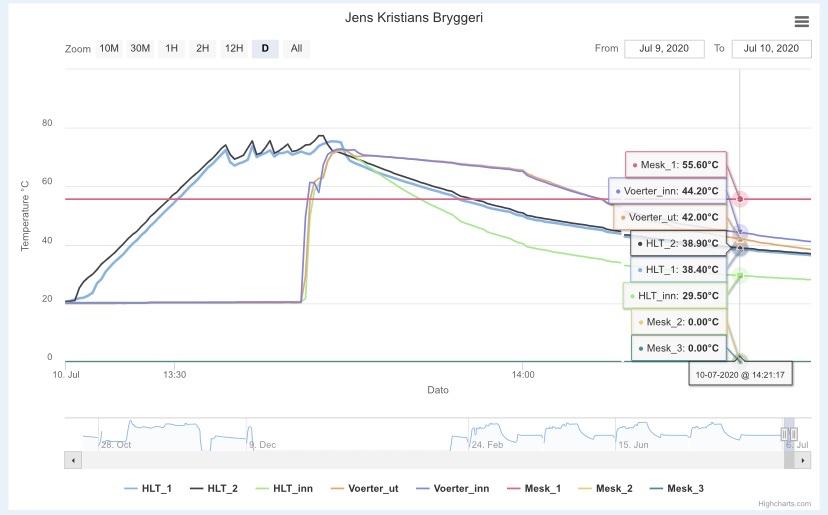Select the D zoom range button
The width and height of the screenshot is (828, 515).
tap(265, 49)
